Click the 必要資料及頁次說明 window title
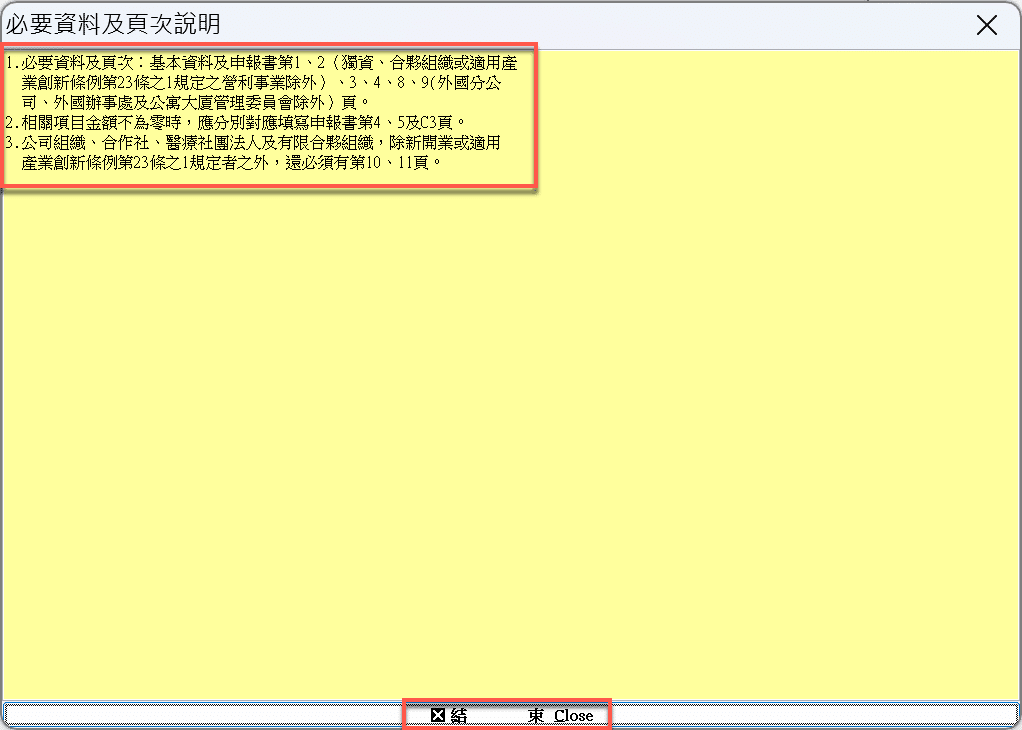This screenshot has width=1022, height=730. pyautogui.click(x=113, y=25)
